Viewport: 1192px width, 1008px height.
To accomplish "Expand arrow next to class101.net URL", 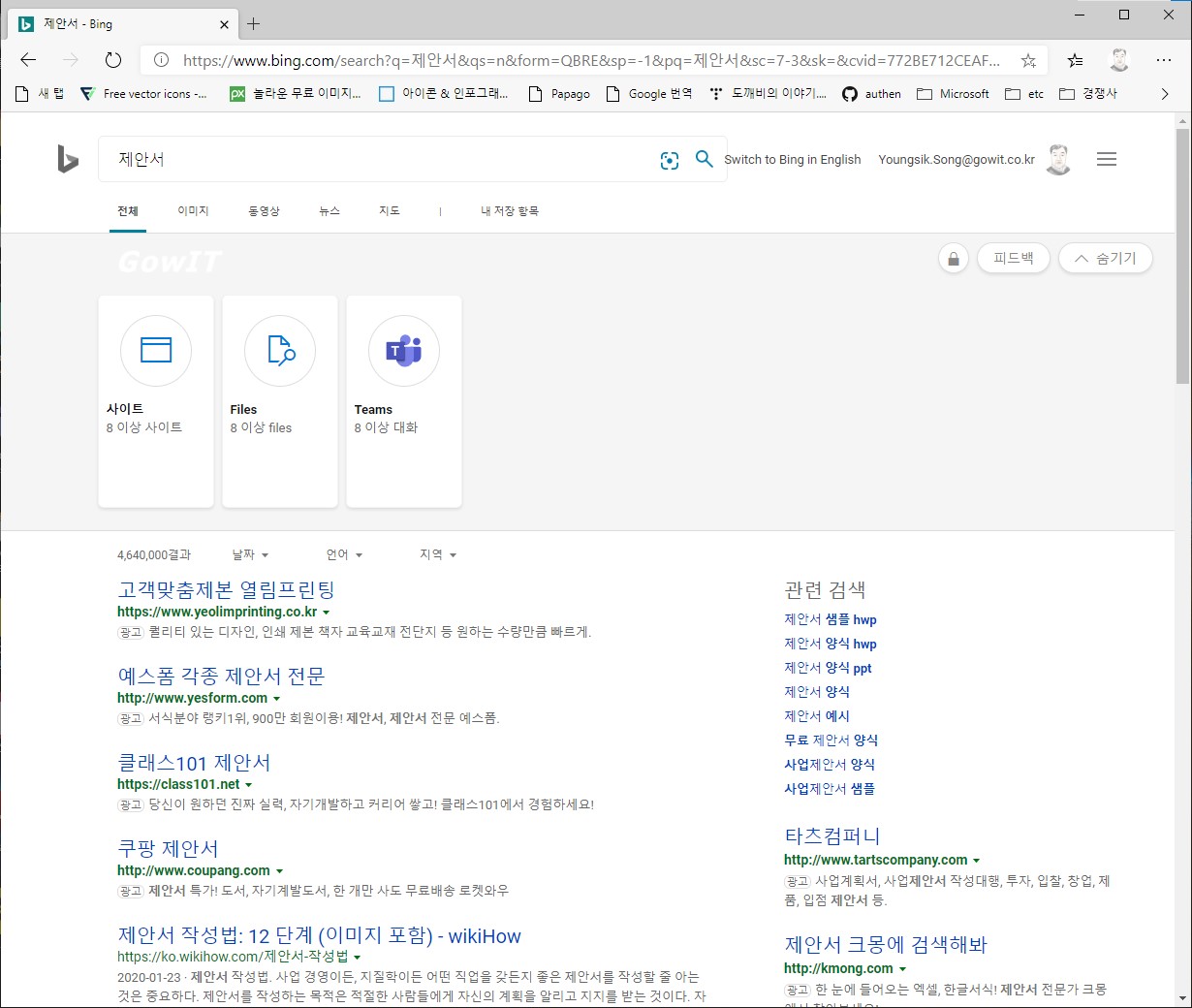I will click(x=248, y=785).
